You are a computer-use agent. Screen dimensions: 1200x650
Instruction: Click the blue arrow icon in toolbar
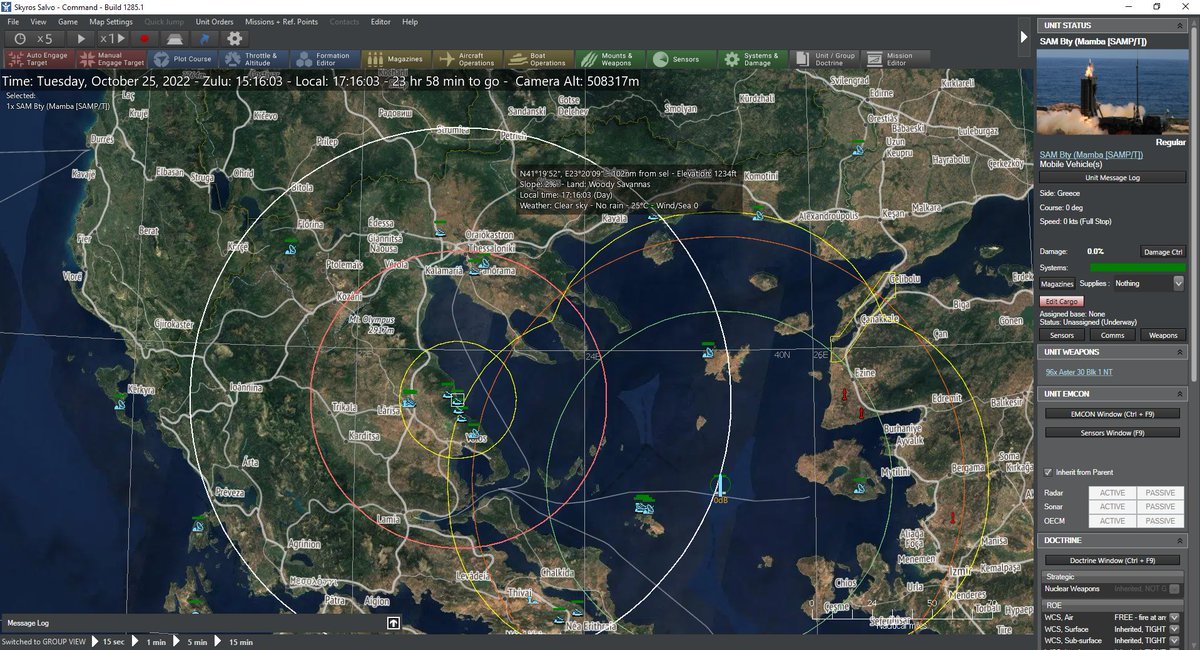point(205,38)
